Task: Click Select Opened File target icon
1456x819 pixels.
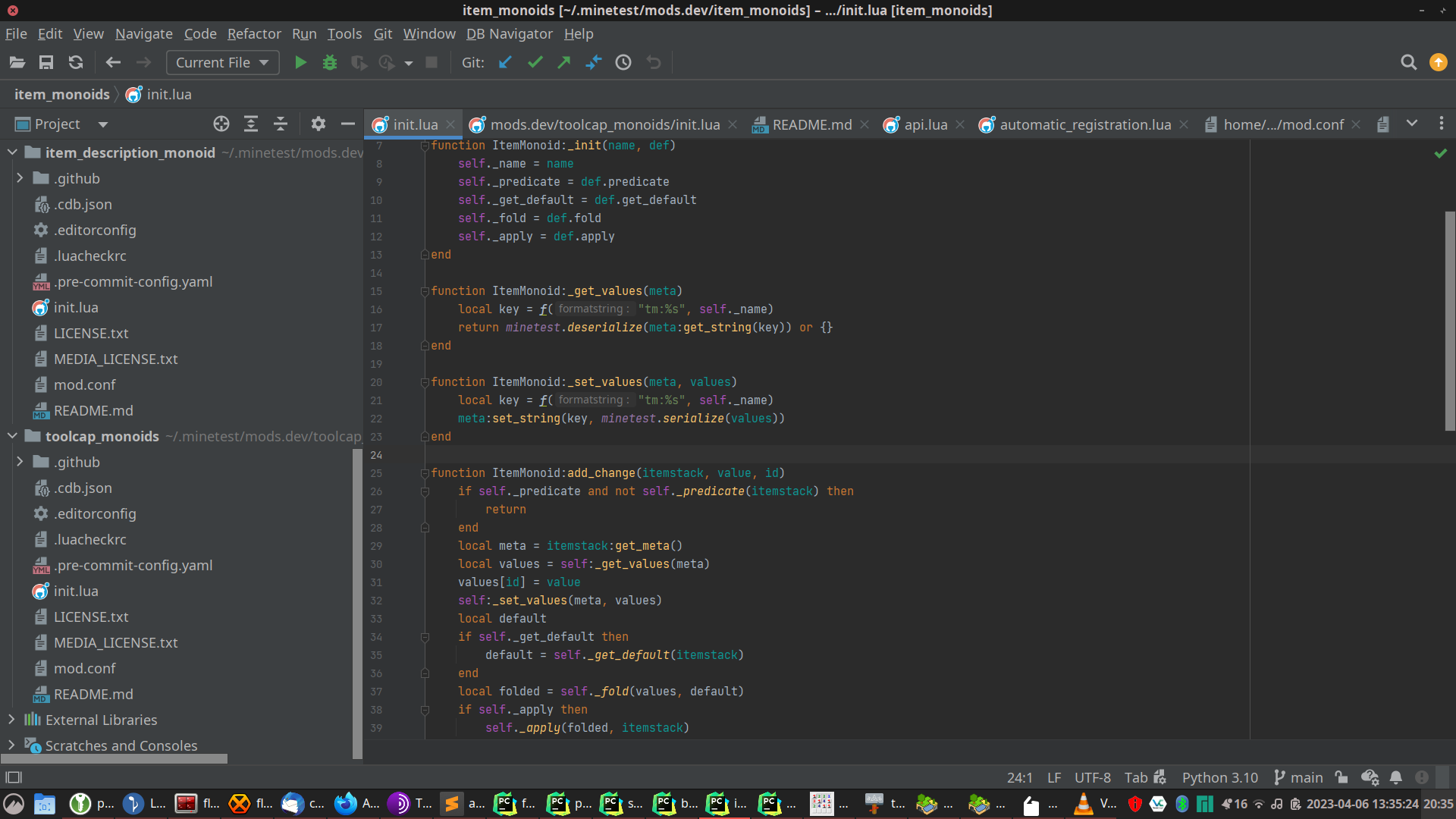Action: [x=221, y=124]
